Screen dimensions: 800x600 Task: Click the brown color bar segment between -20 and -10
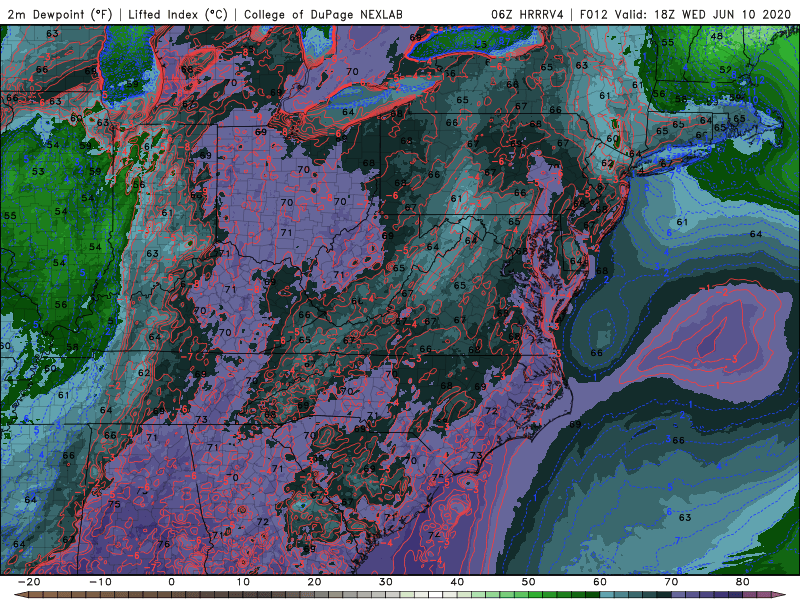(x=64, y=595)
